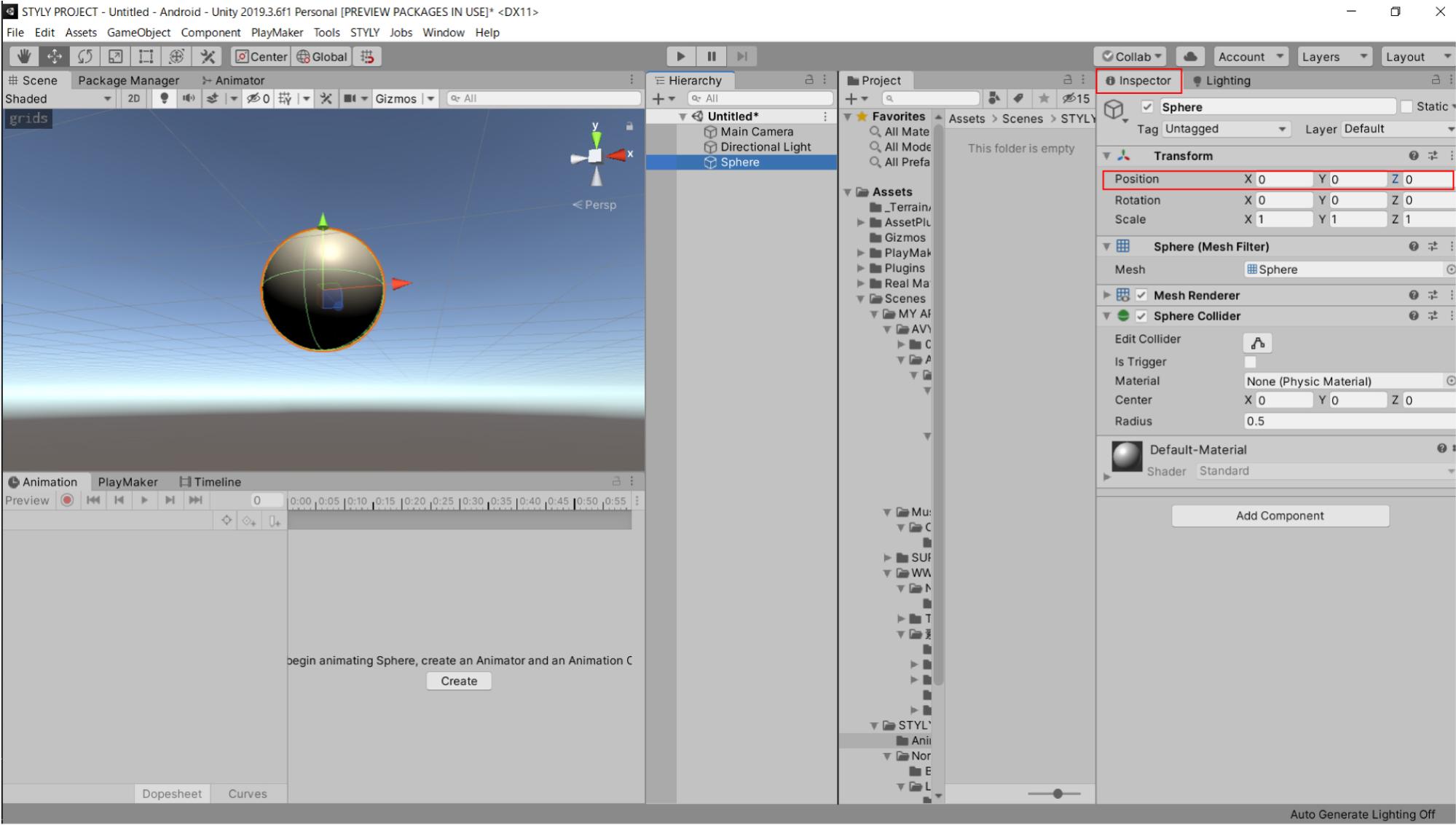Screen dimensions: 1456x825
Task: Switch to the Lighting tab
Action: (1221, 80)
